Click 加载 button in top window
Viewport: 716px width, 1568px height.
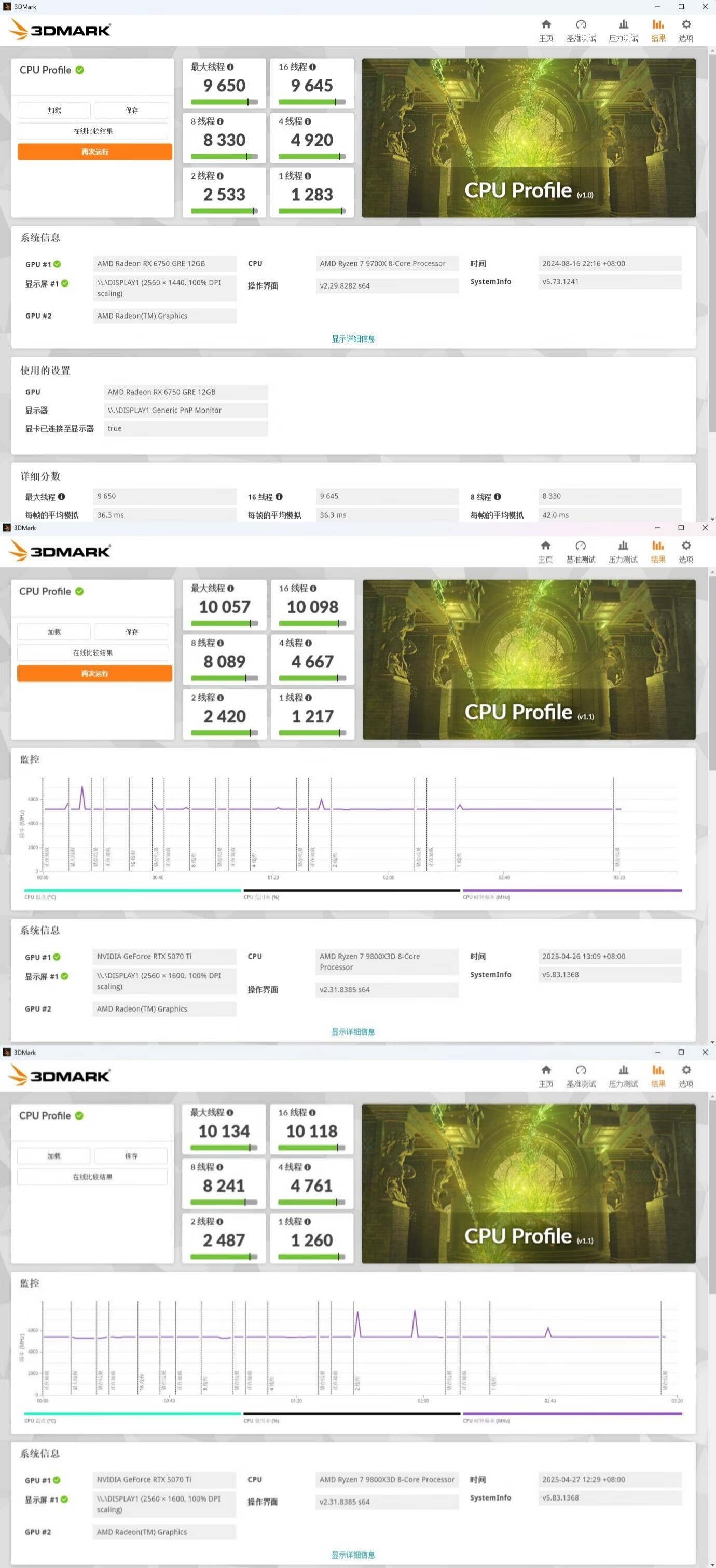54,110
